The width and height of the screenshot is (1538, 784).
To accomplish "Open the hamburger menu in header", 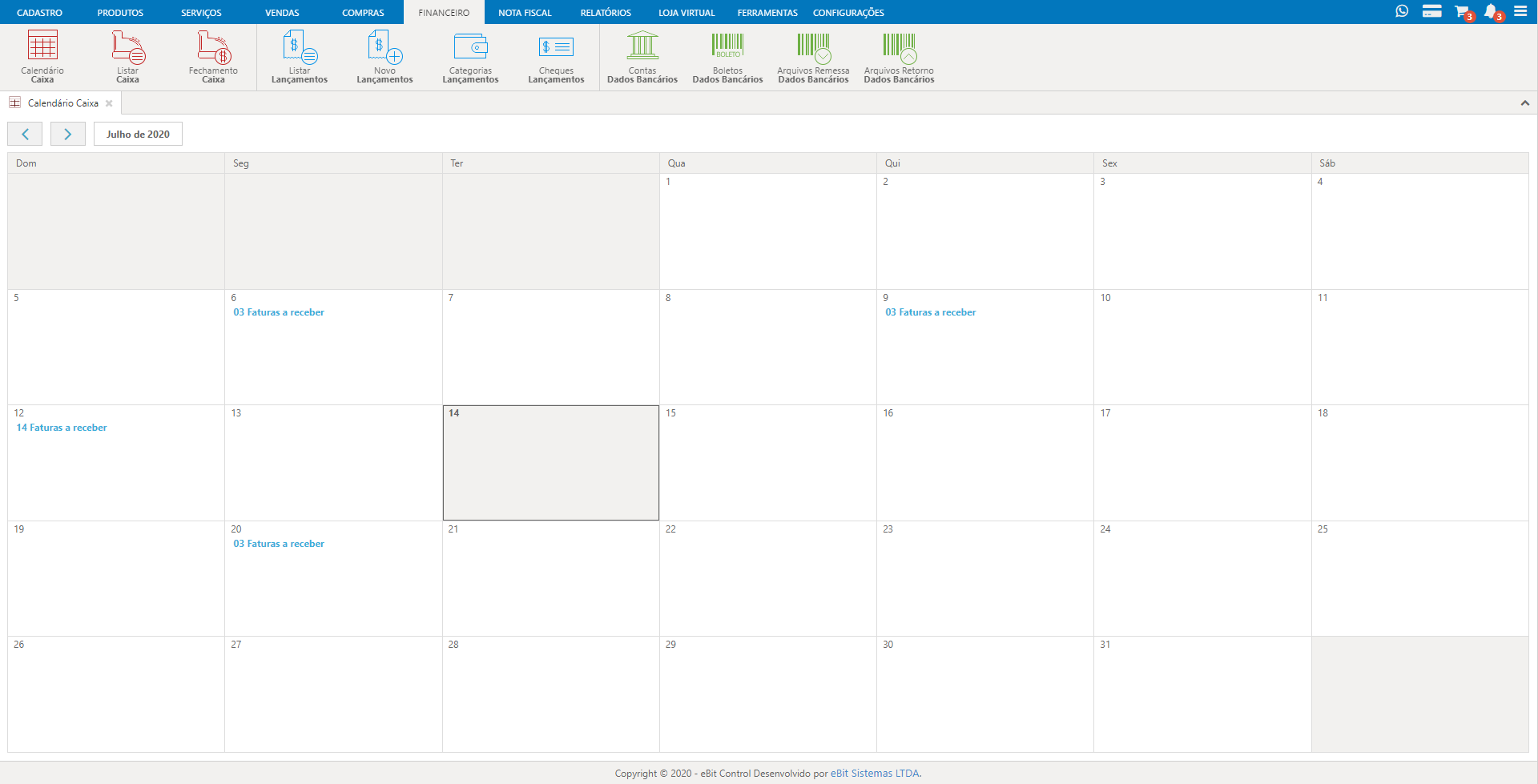I will pyautogui.click(x=1520, y=11).
